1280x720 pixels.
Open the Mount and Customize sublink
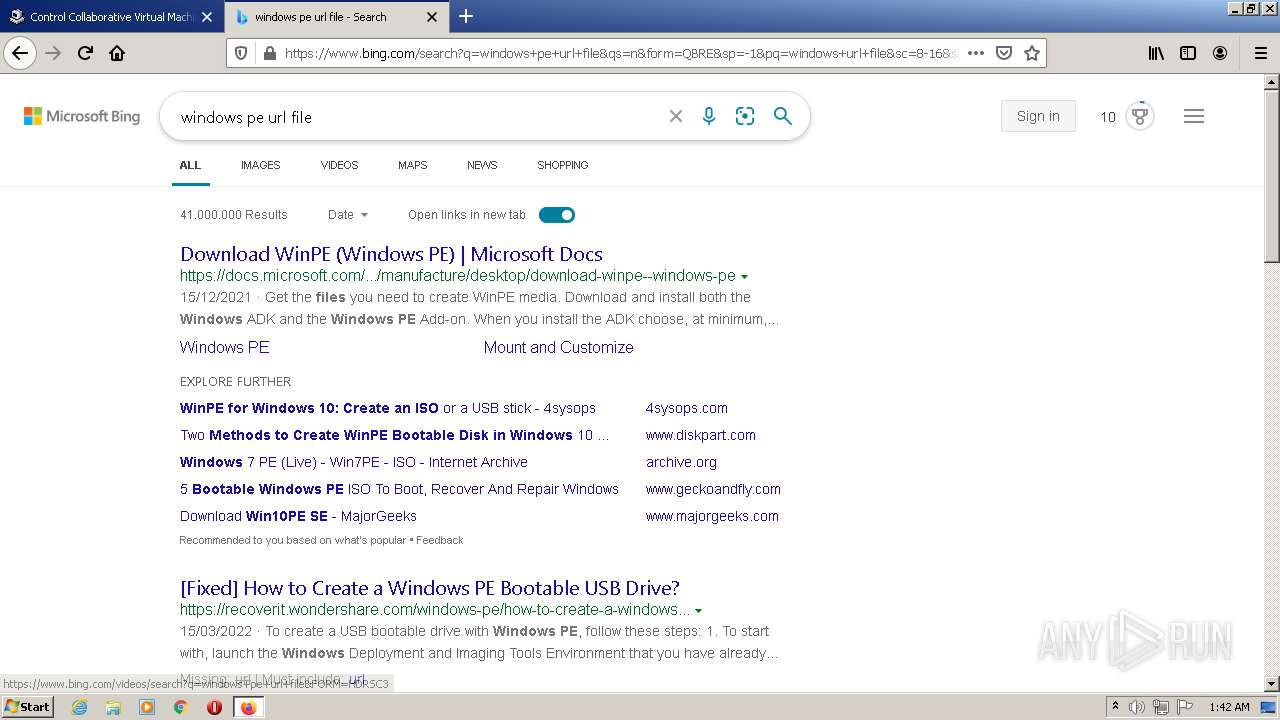pos(558,347)
